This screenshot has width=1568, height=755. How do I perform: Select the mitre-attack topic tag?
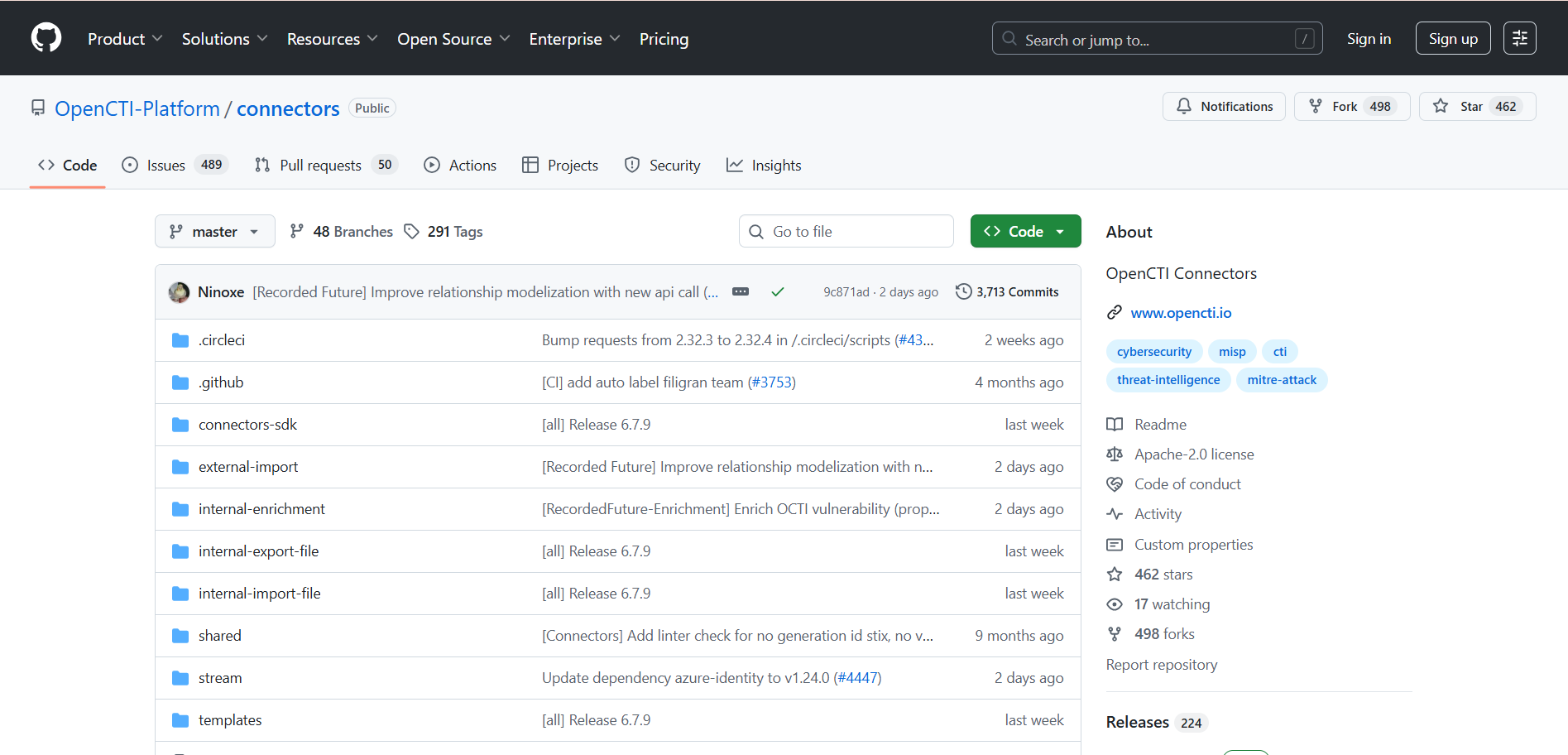click(x=1282, y=380)
